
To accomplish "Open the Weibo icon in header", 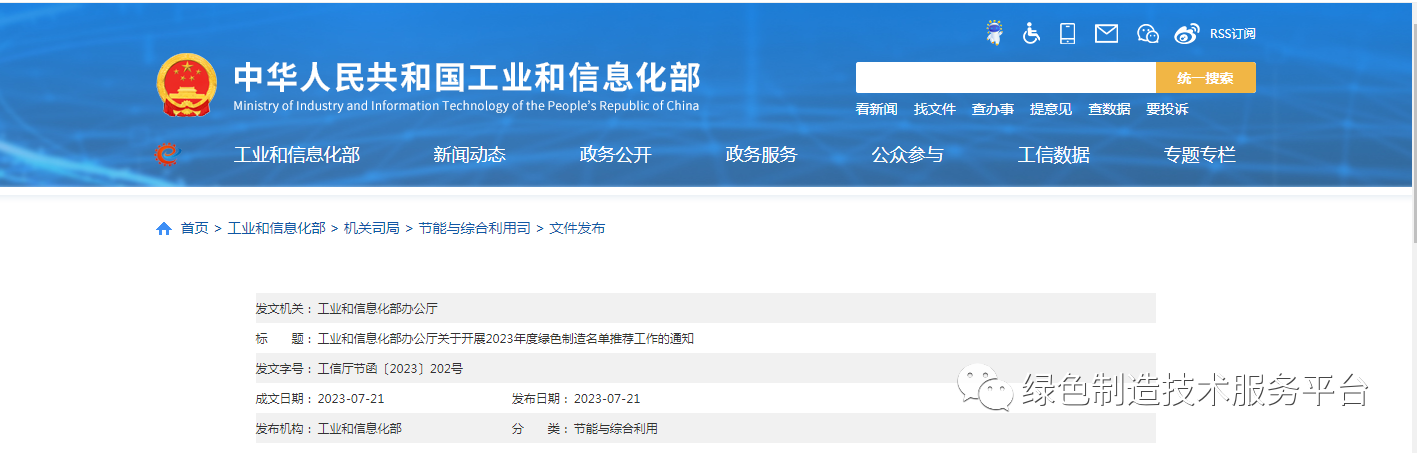I will [x=1187, y=34].
